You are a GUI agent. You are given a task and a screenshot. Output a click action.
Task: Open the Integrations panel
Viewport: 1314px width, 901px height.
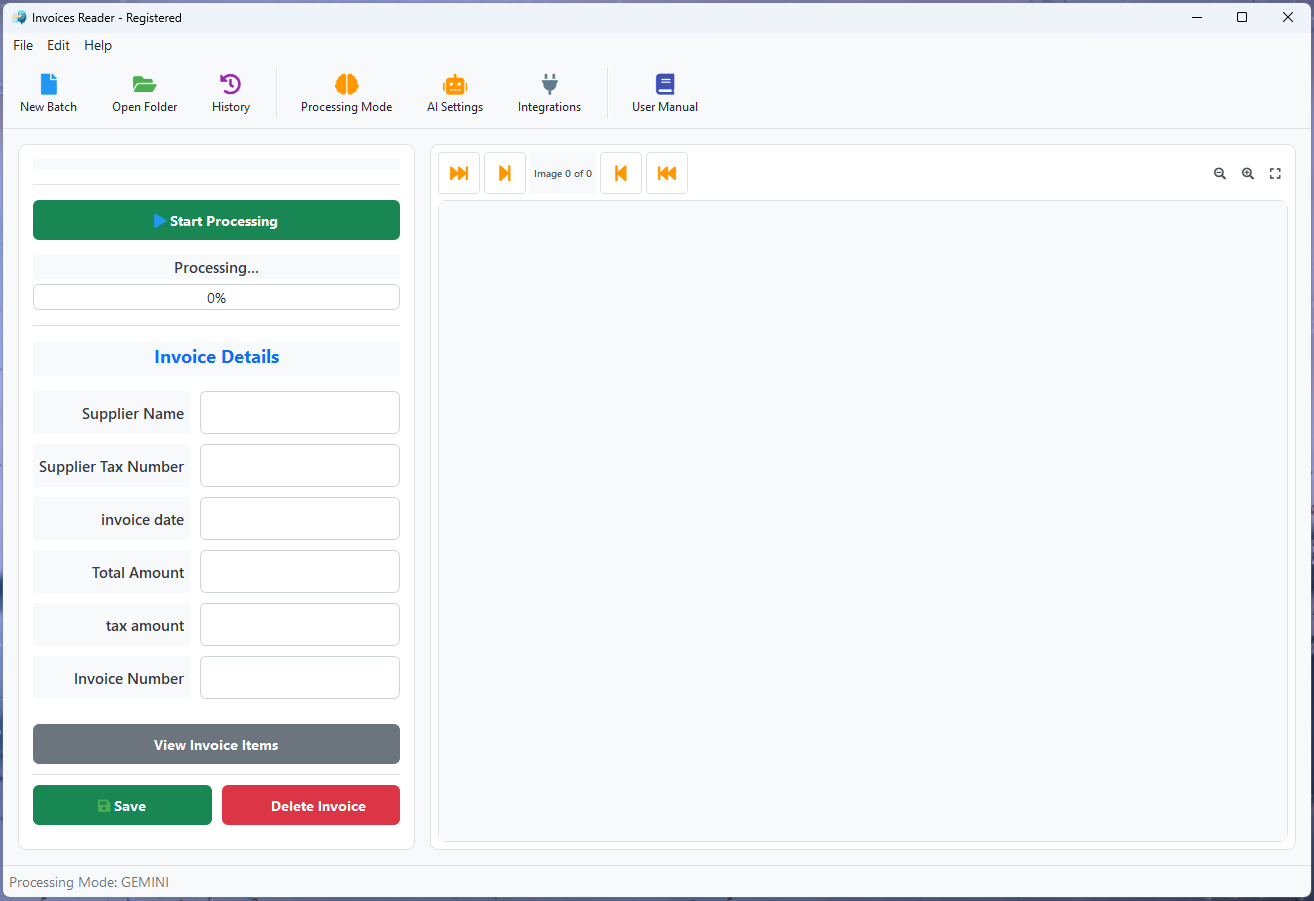click(x=549, y=92)
